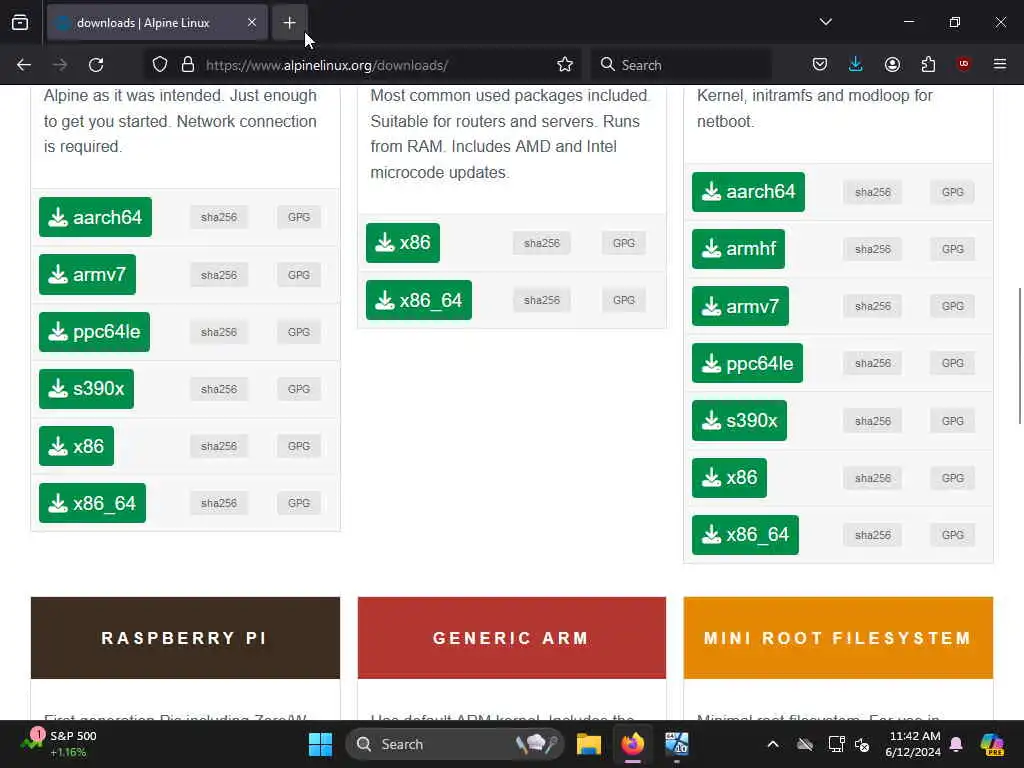Open the network display tray icon
Viewport: 1024px width, 768px height.
(x=837, y=744)
